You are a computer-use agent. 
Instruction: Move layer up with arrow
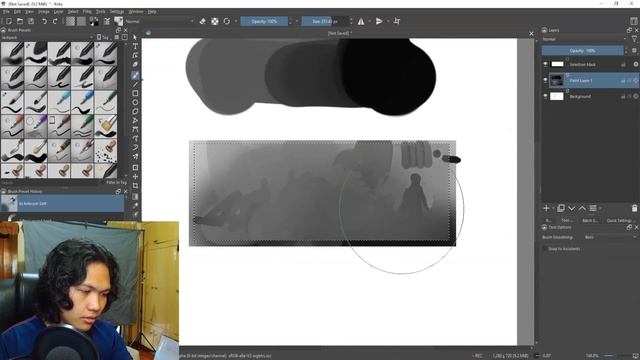[x=582, y=208]
